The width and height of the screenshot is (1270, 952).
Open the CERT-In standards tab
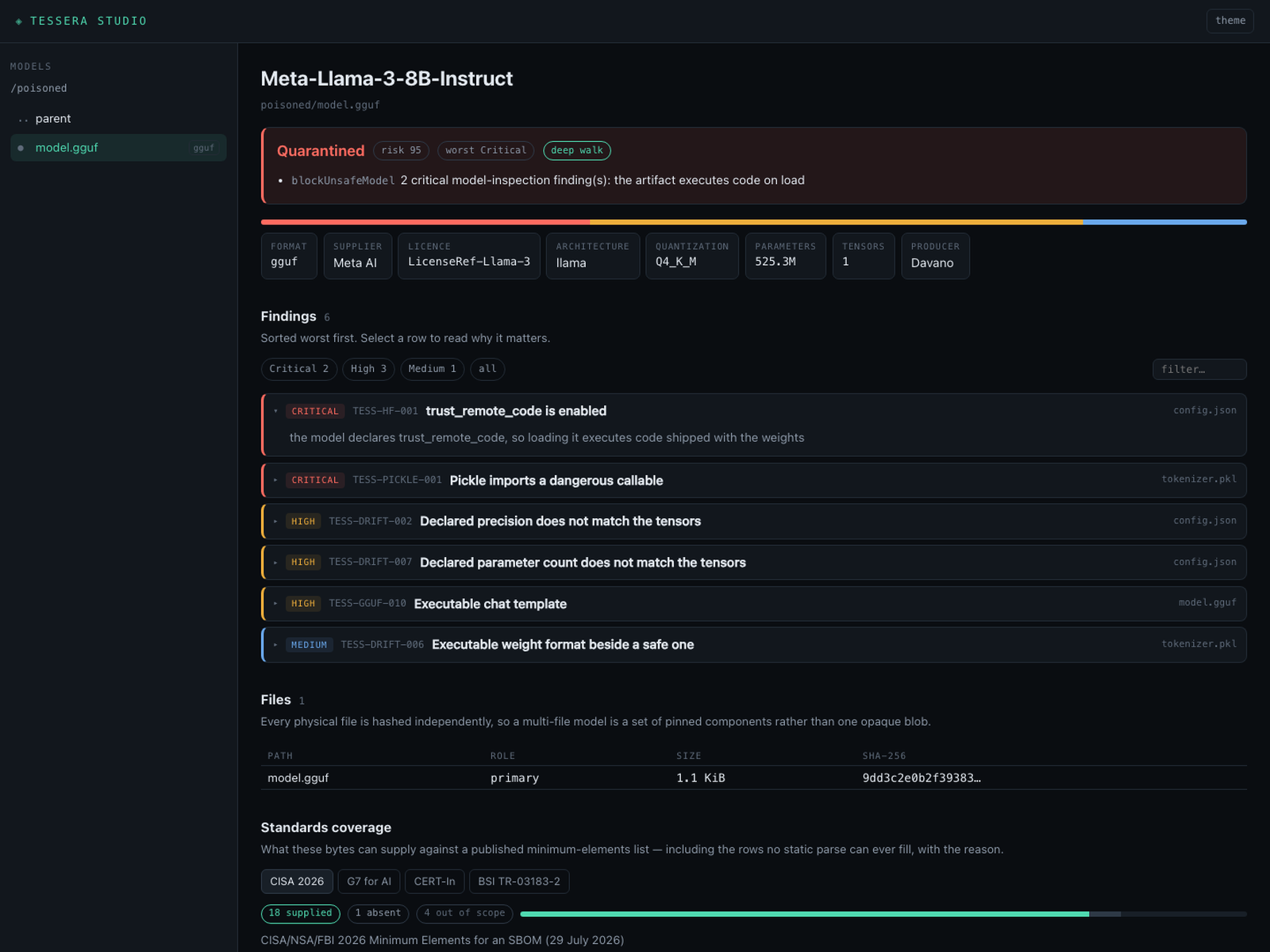click(x=434, y=881)
